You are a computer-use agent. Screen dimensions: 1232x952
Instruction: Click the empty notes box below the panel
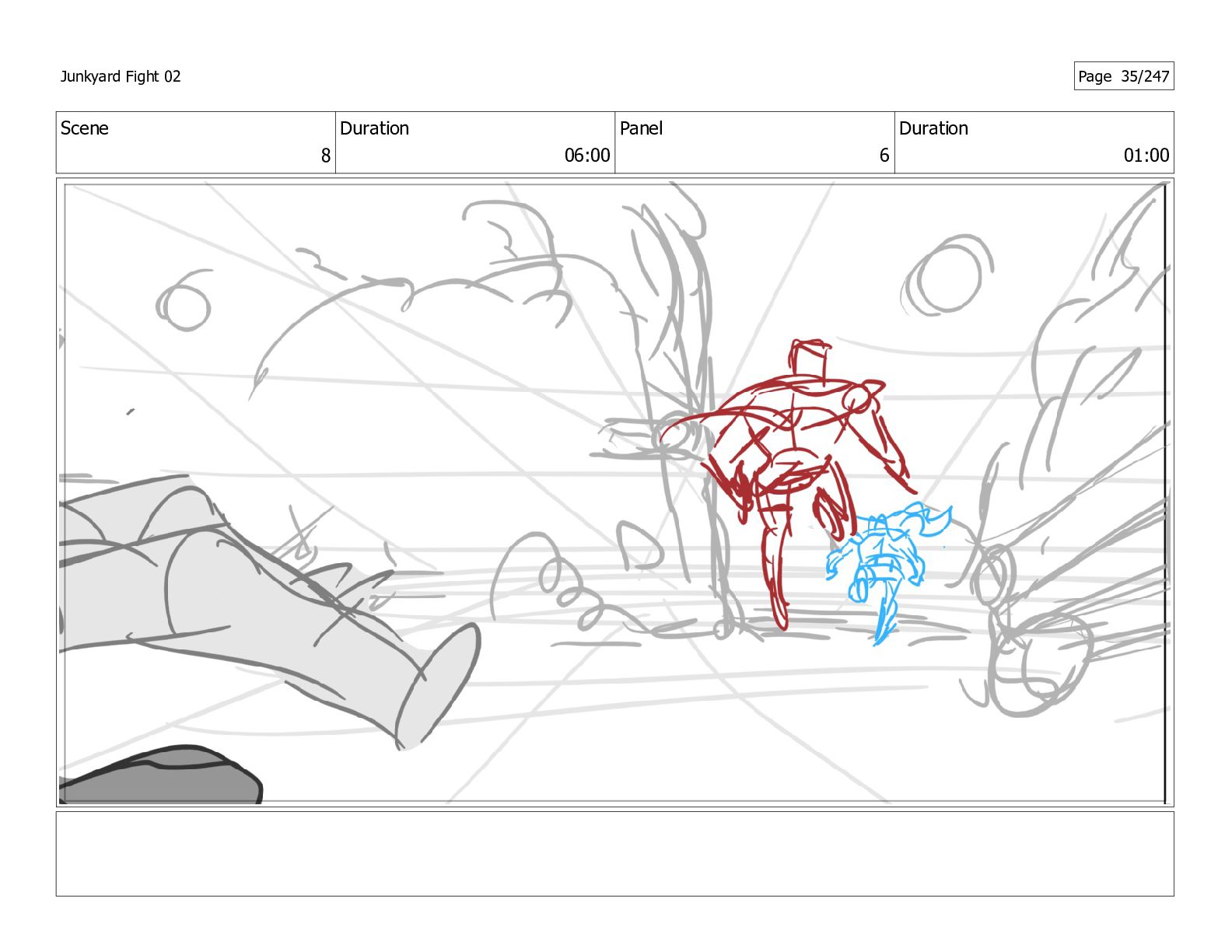click(x=614, y=854)
